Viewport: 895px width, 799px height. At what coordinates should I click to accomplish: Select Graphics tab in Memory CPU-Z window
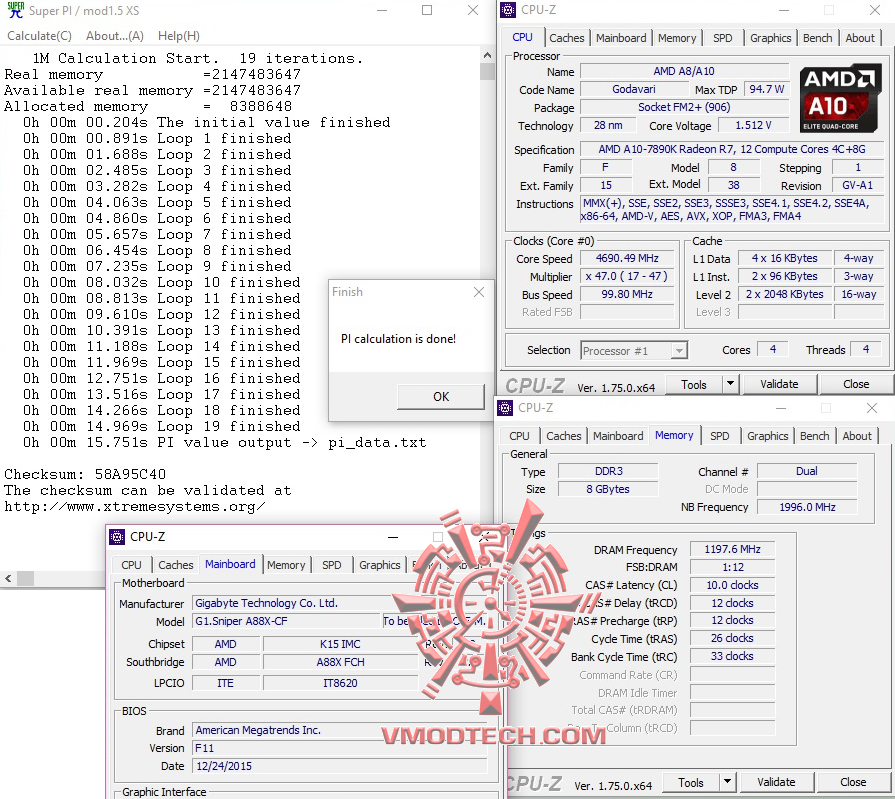768,436
